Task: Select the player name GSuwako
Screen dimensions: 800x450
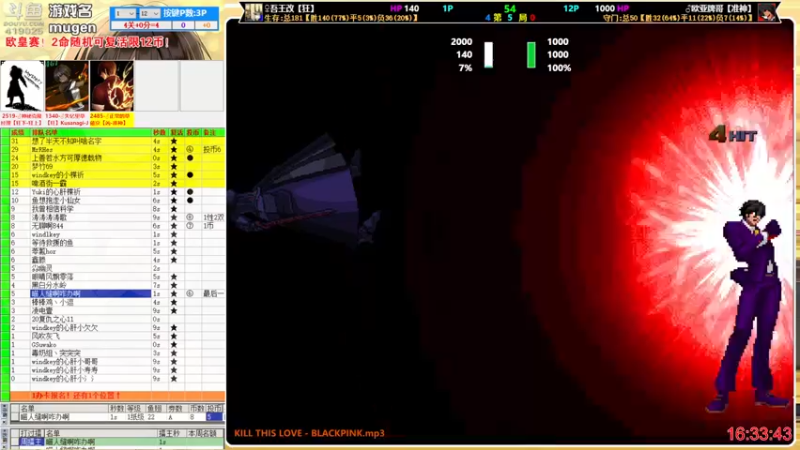Action: [44, 344]
